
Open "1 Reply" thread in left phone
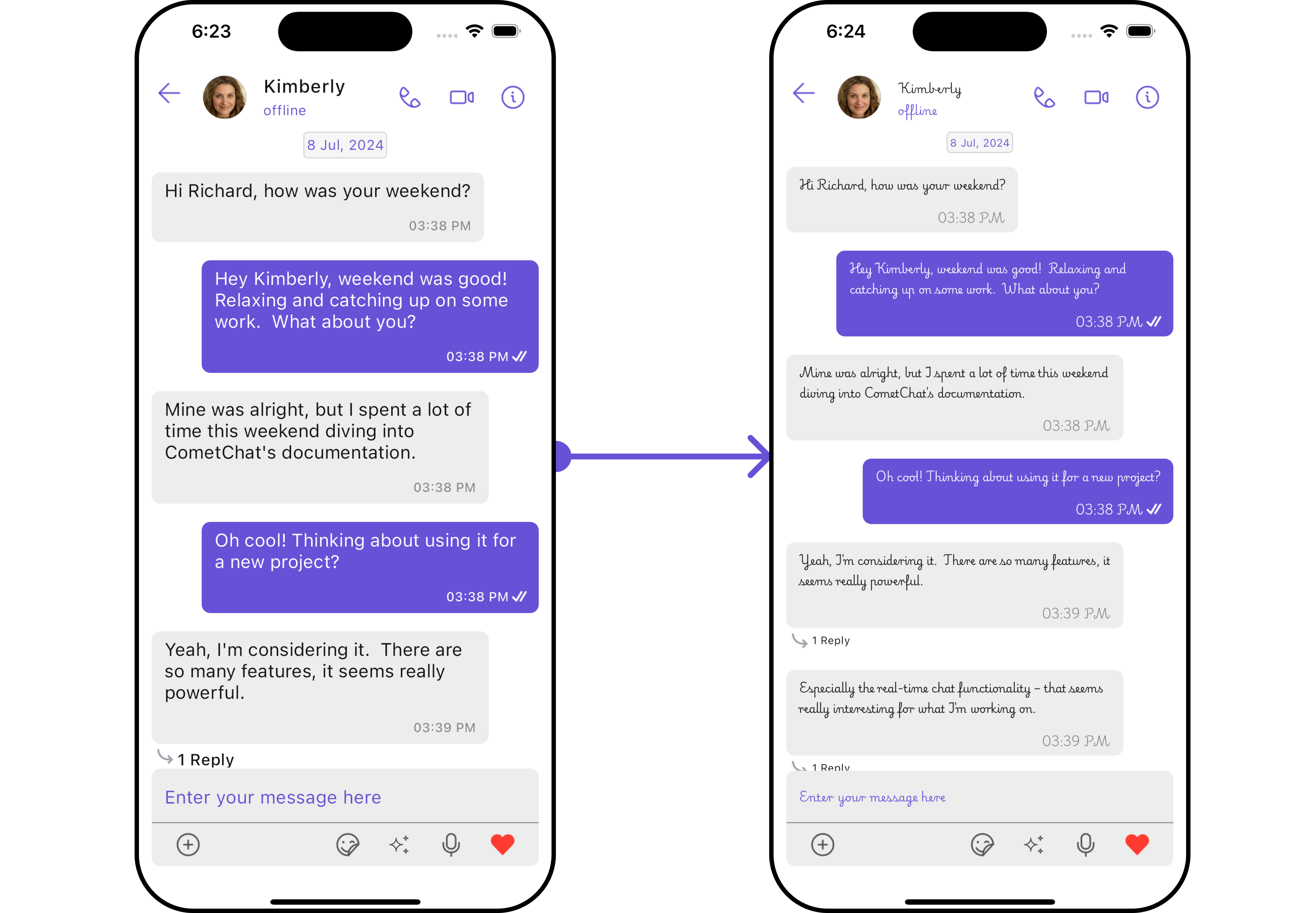(196, 758)
